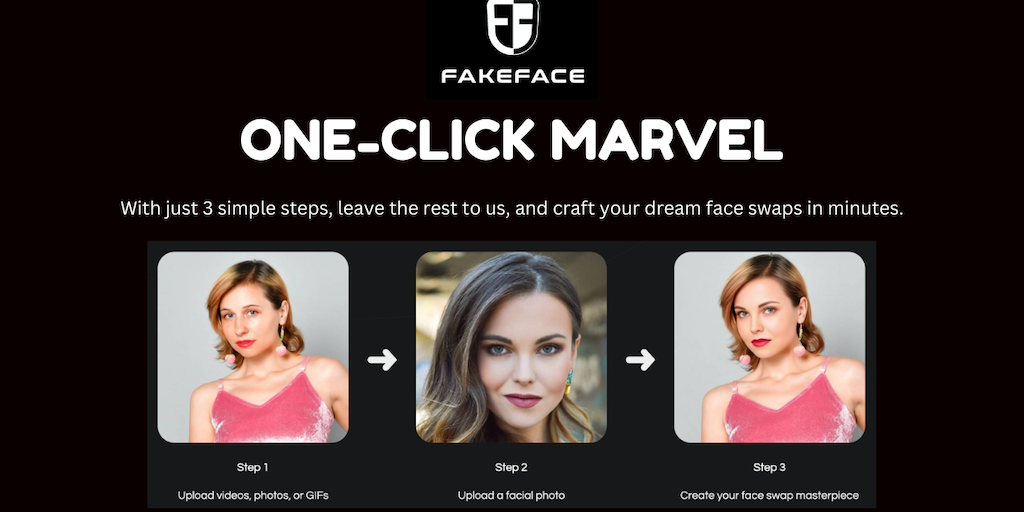Click 'Upload a facial photo' caption
This screenshot has width=1024, height=512.
(x=511, y=496)
